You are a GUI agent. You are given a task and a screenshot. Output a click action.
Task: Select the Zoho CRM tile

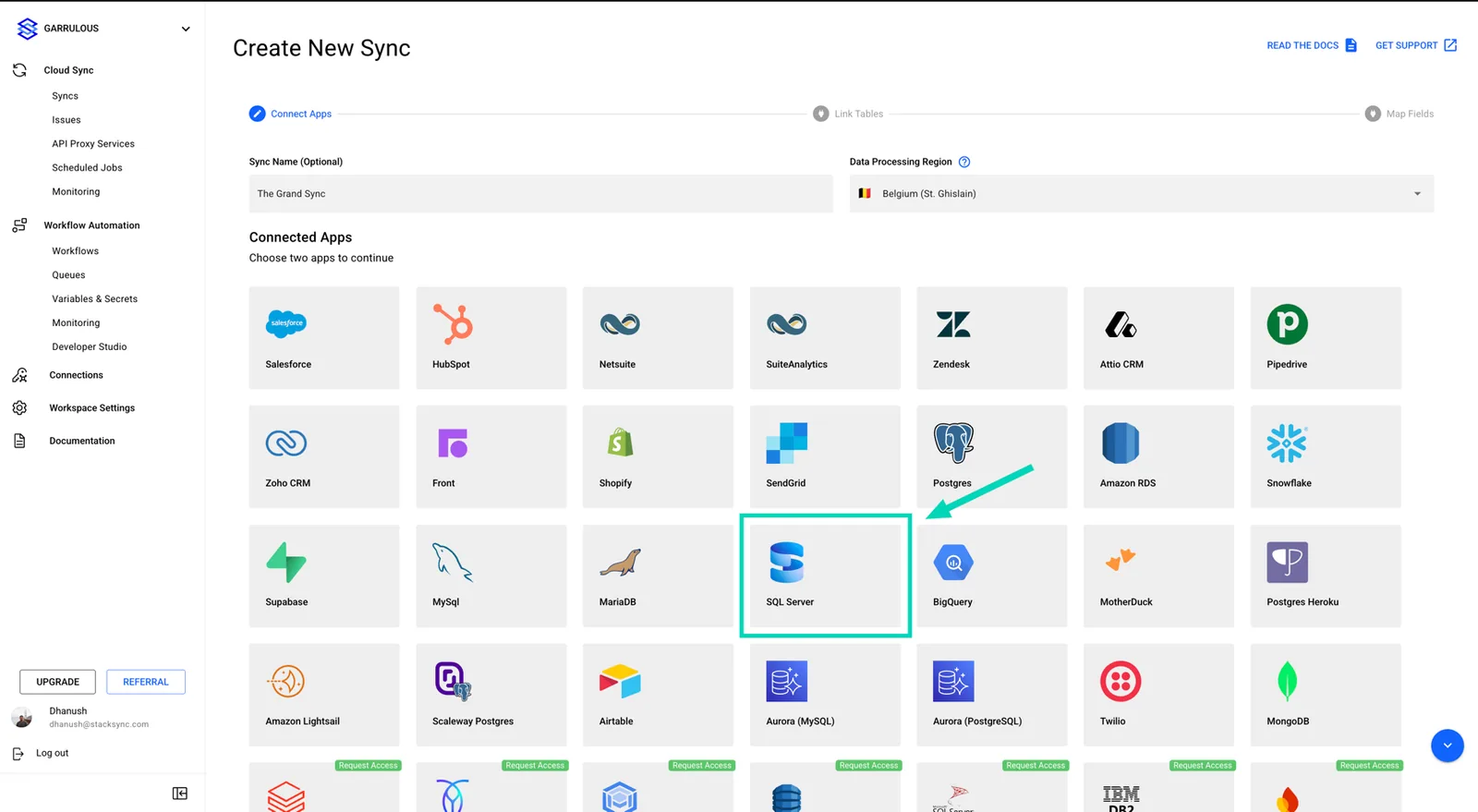pos(324,456)
